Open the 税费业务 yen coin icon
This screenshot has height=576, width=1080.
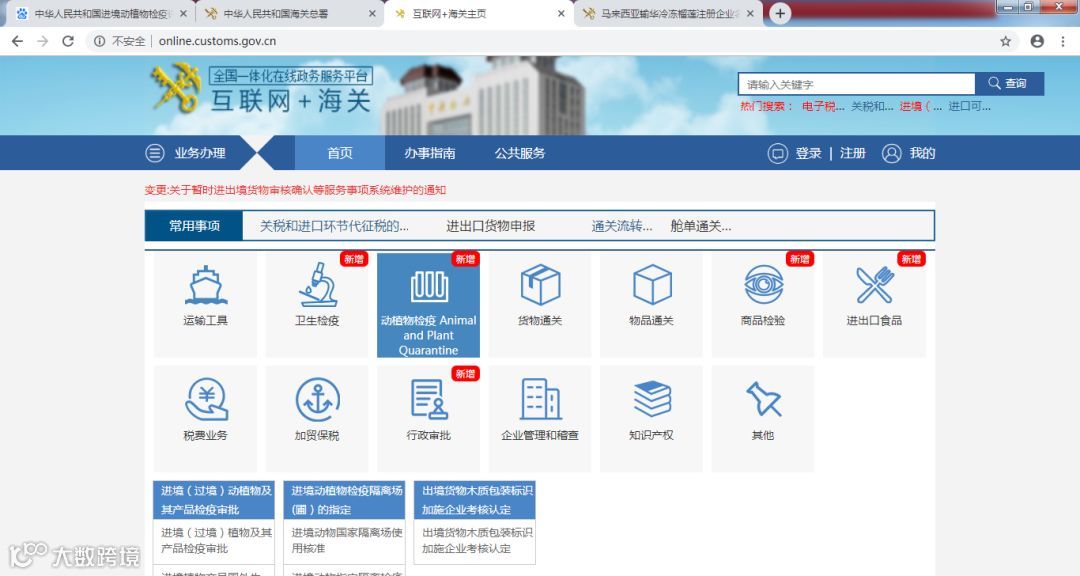[x=206, y=399]
